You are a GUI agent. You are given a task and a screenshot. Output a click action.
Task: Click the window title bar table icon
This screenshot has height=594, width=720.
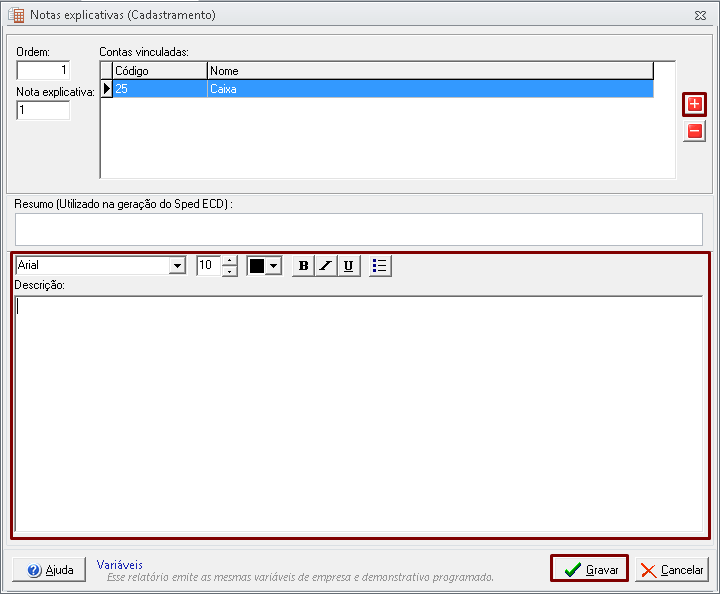tap(16, 15)
